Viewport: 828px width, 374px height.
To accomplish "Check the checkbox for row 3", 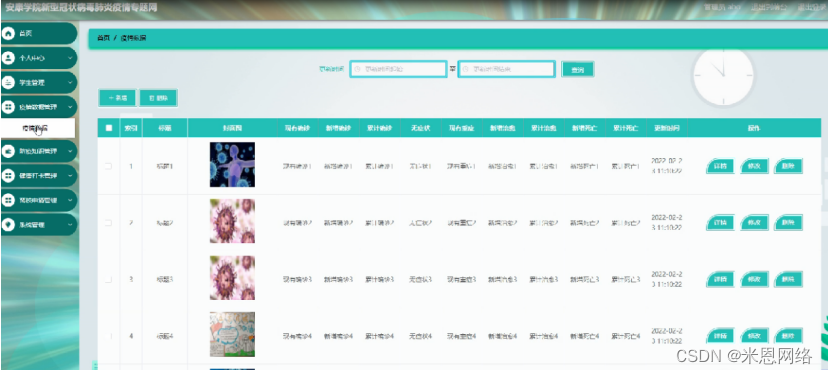I will tap(108, 279).
